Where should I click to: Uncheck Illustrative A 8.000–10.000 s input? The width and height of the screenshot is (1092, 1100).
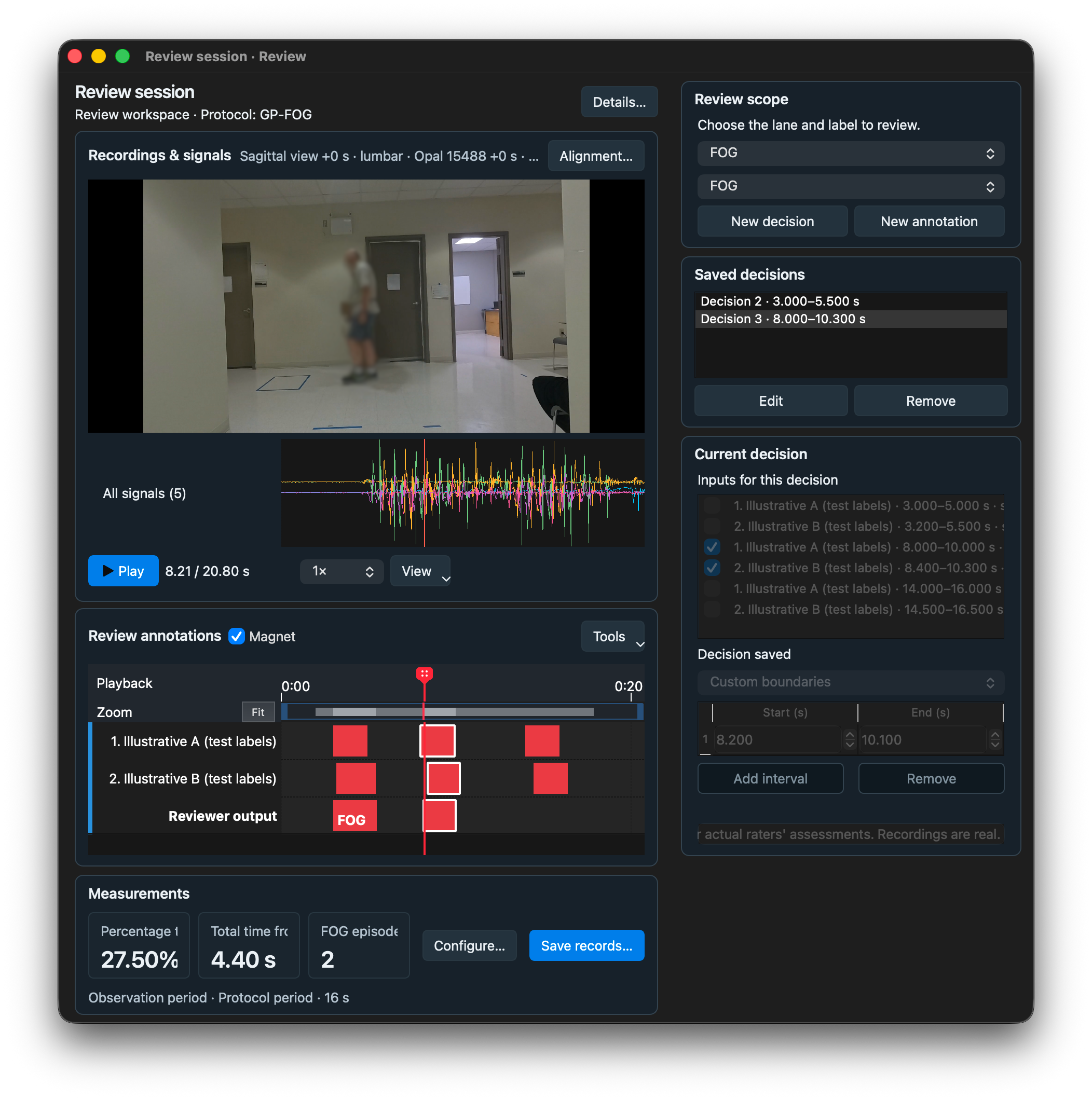(x=712, y=546)
